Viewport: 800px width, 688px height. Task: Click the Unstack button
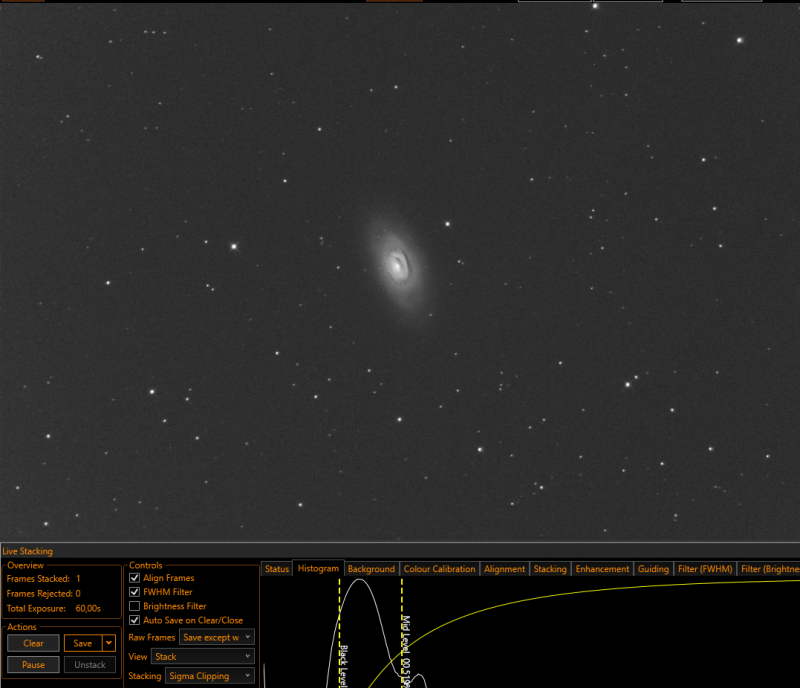[90, 665]
